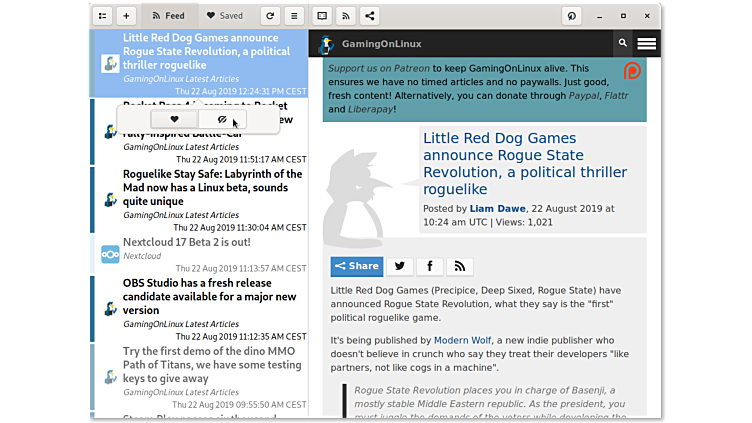Image resolution: width=752 pixels, height=423 pixels.
Task: Switch to the Saved tab
Action: [x=224, y=16]
